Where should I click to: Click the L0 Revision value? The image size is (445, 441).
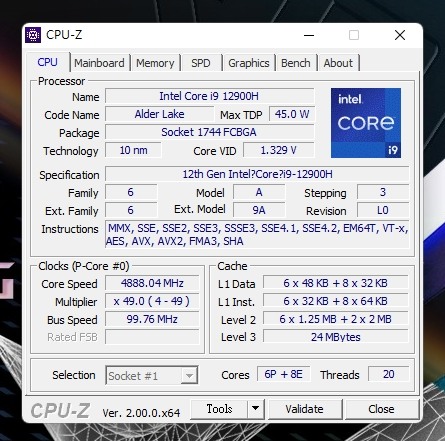(383, 210)
